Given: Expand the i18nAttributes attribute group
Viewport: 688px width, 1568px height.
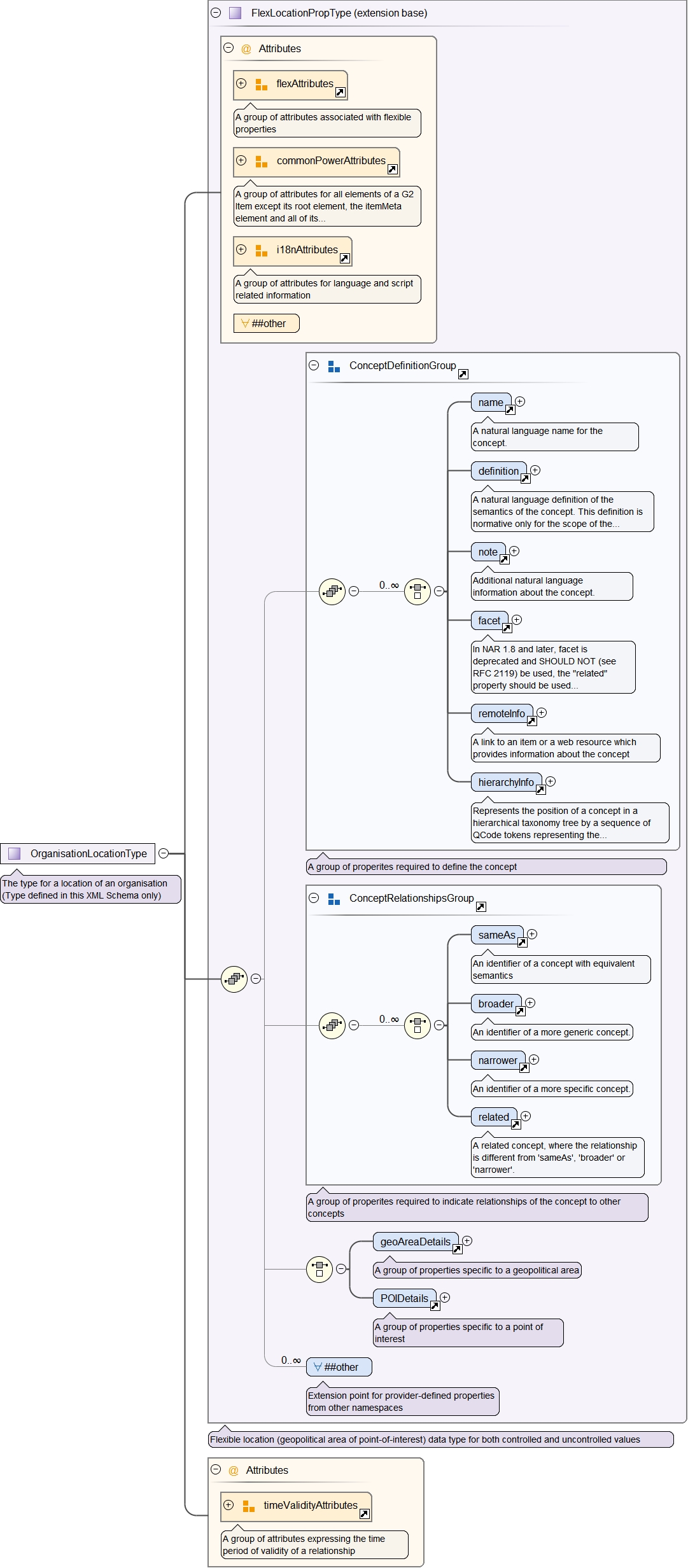Looking at the screenshot, I should [241, 249].
